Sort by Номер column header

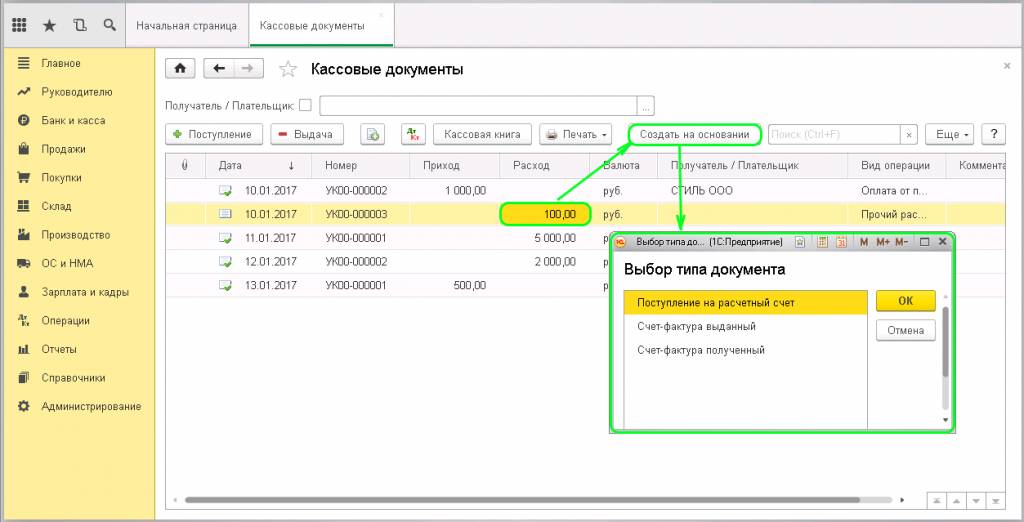(360, 166)
